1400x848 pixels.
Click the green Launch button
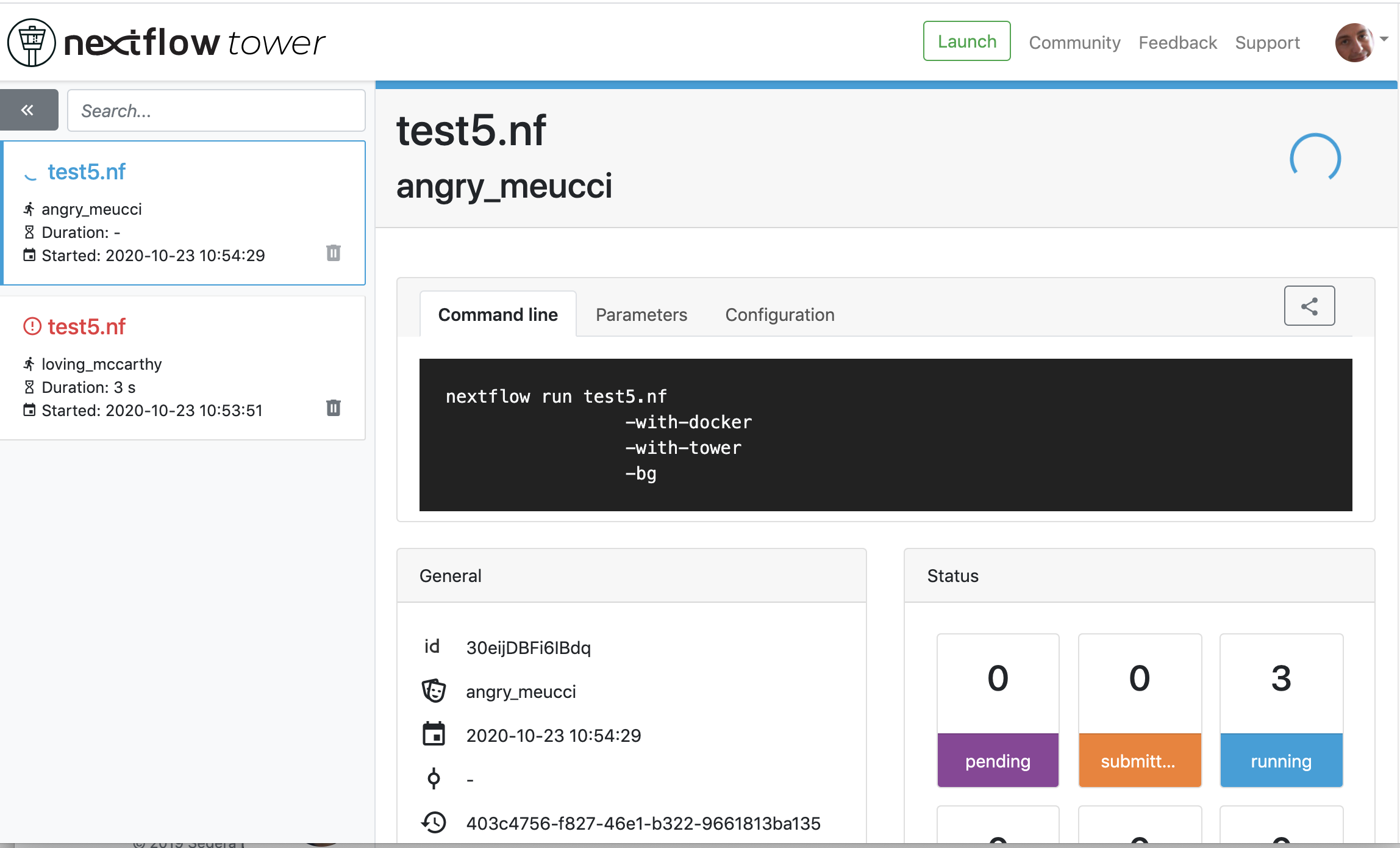[x=966, y=41]
